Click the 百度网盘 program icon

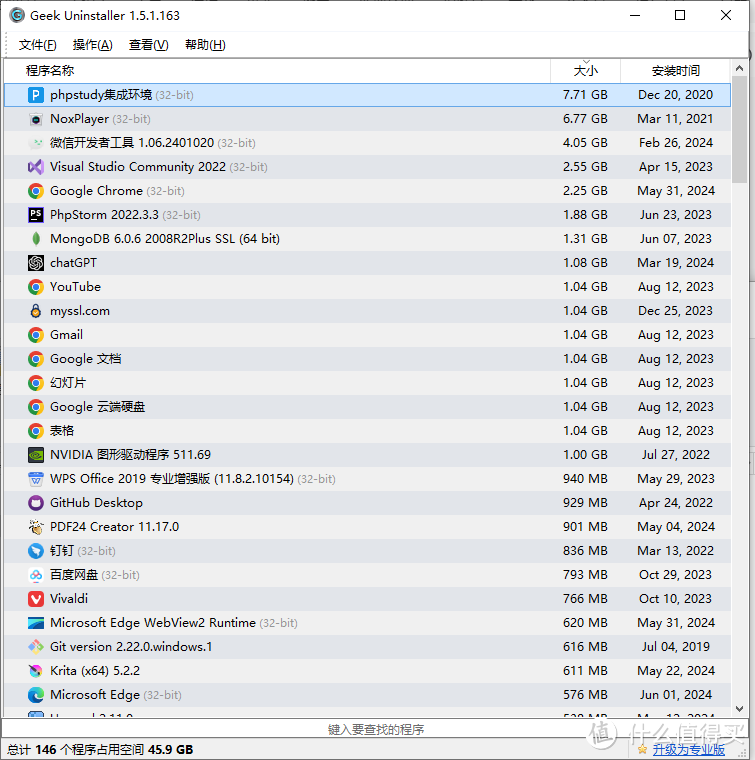click(x=35, y=575)
